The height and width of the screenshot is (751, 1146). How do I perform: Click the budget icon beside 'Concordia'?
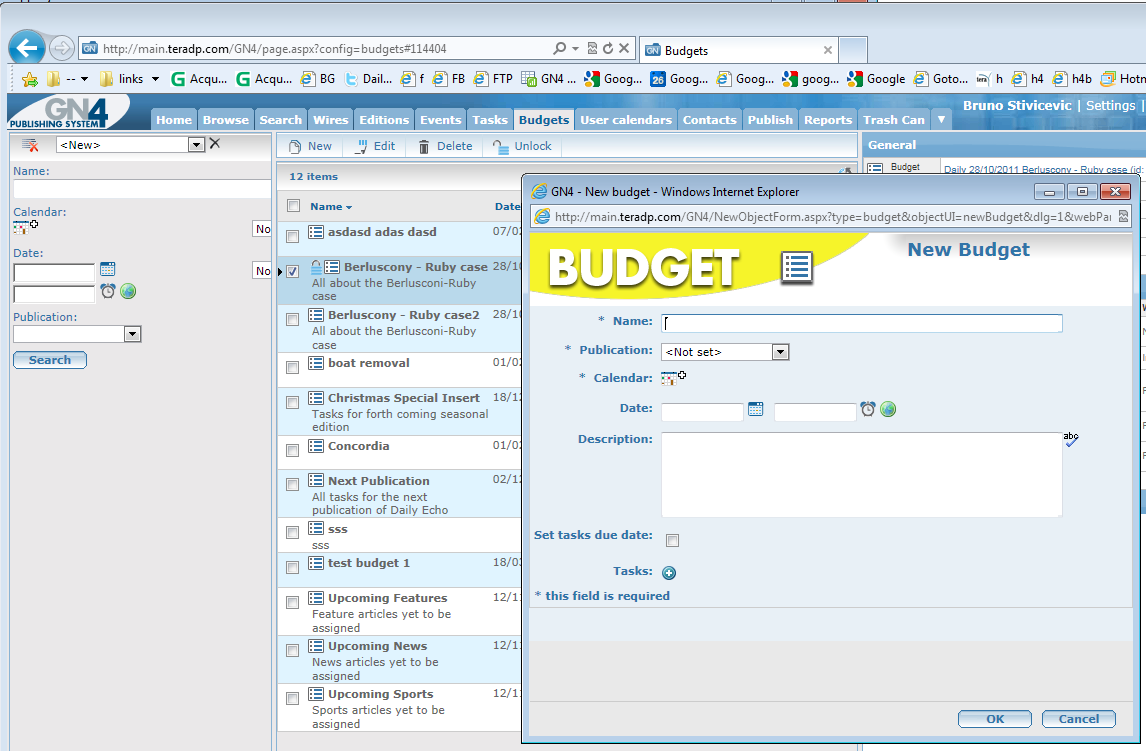[x=316, y=446]
